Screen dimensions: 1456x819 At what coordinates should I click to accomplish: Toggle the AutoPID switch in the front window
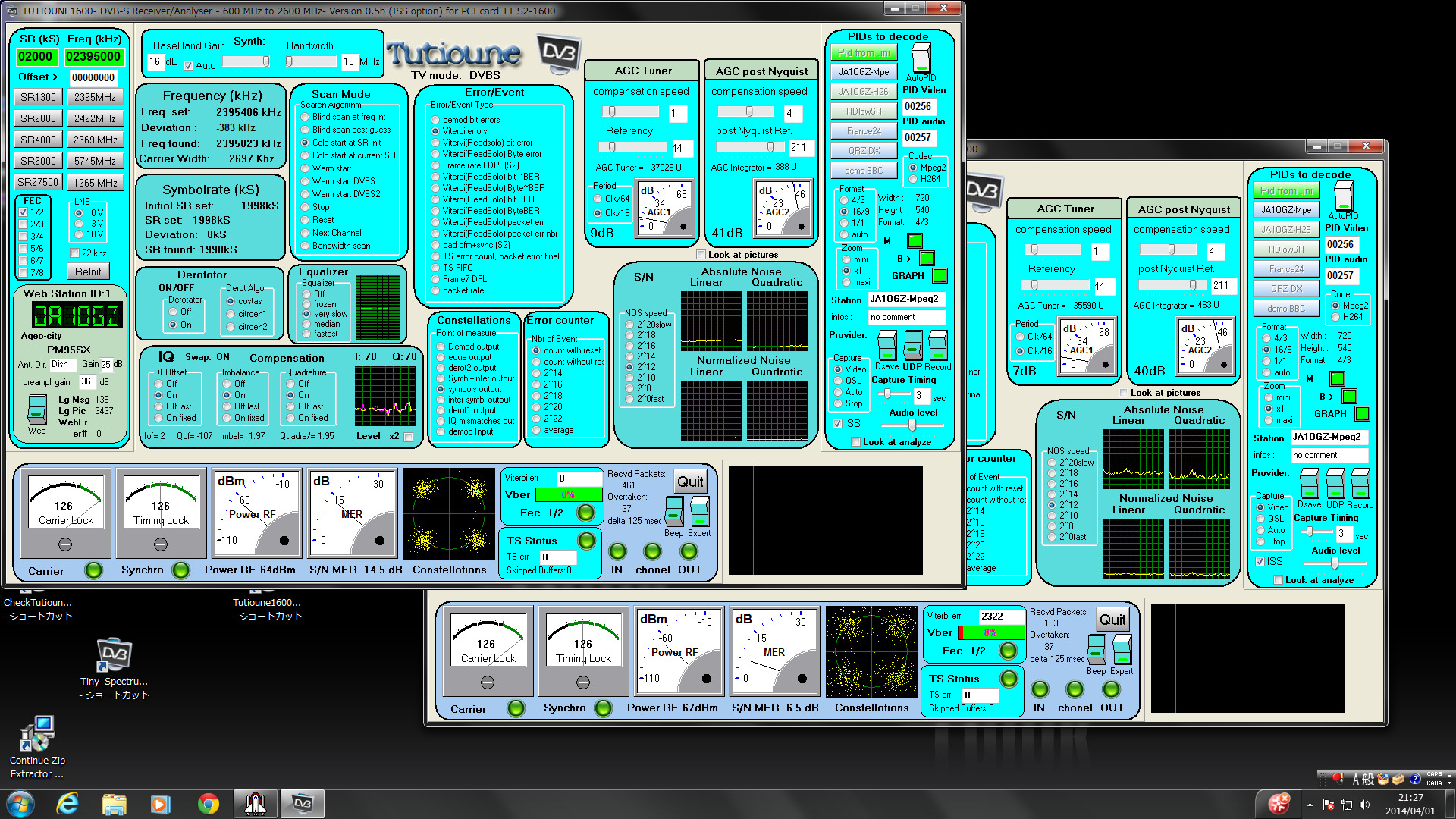[x=921, y=58]
